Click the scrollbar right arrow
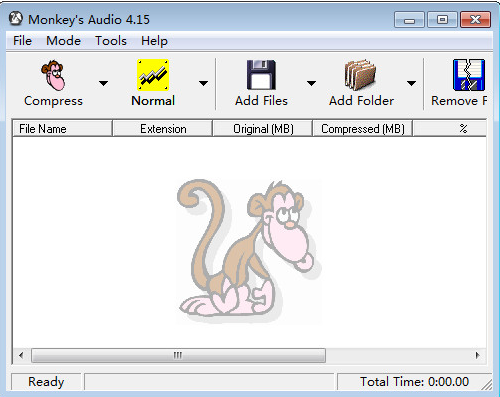Viewport: 500px width, 397px height. click(x=478, y=355)
